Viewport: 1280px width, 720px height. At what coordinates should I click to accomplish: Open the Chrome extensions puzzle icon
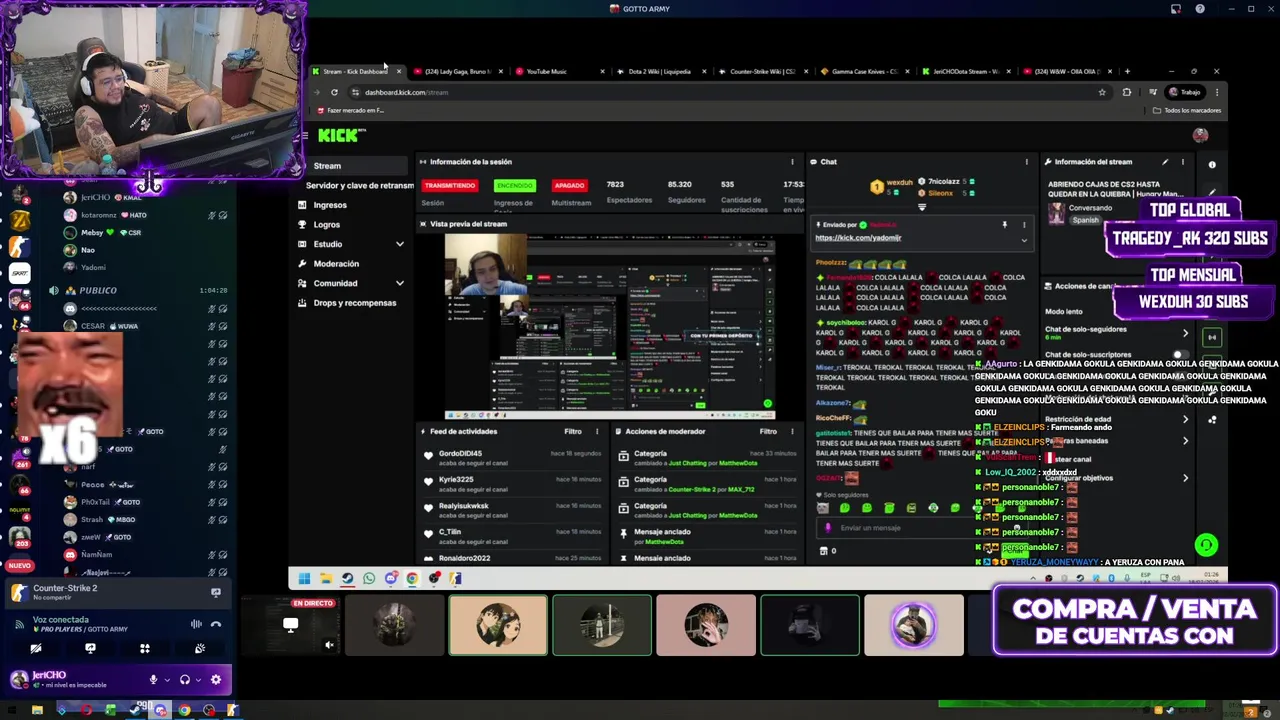(x=1127, y=92)
